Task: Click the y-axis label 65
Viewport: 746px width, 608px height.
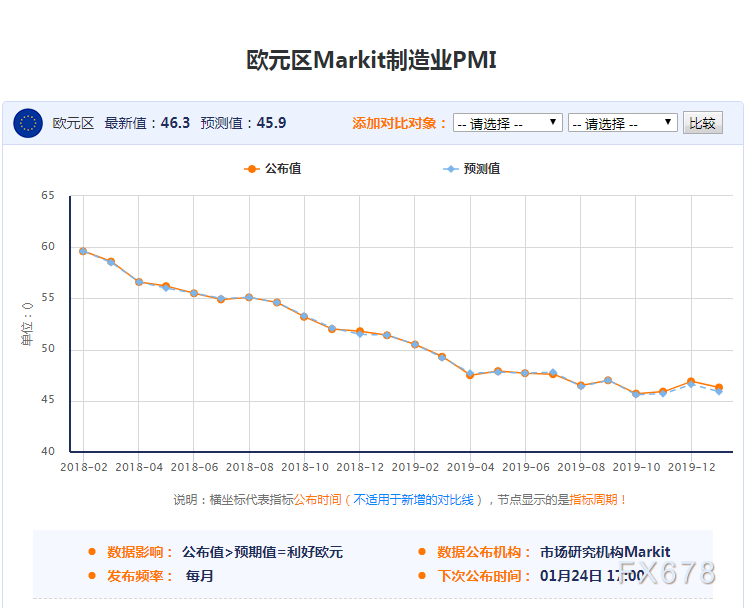Action: pos(48,195)
